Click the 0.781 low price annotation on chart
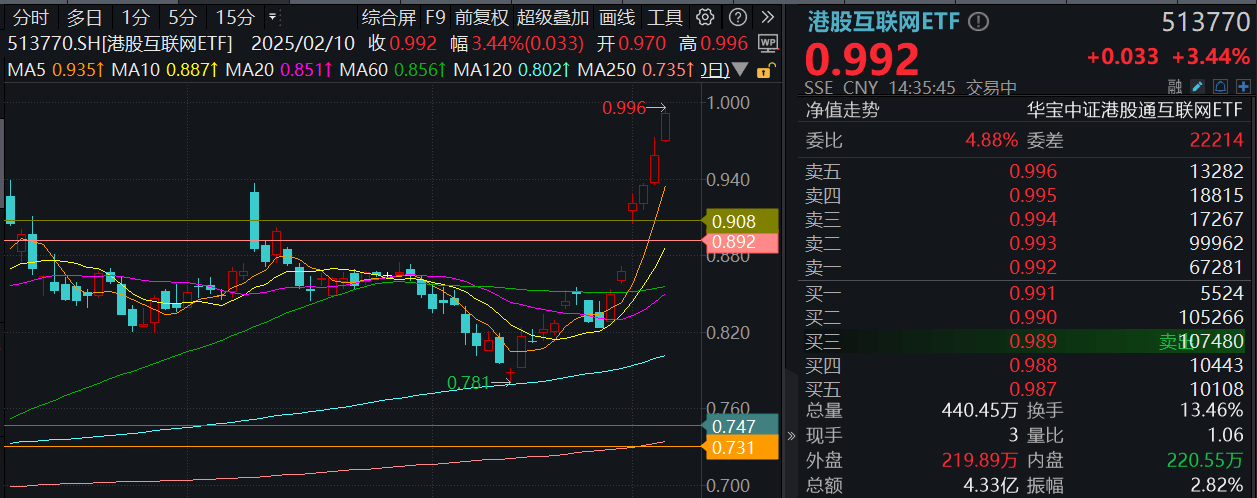The width and height of the screenshot is (1257, 498). point(469,382)
